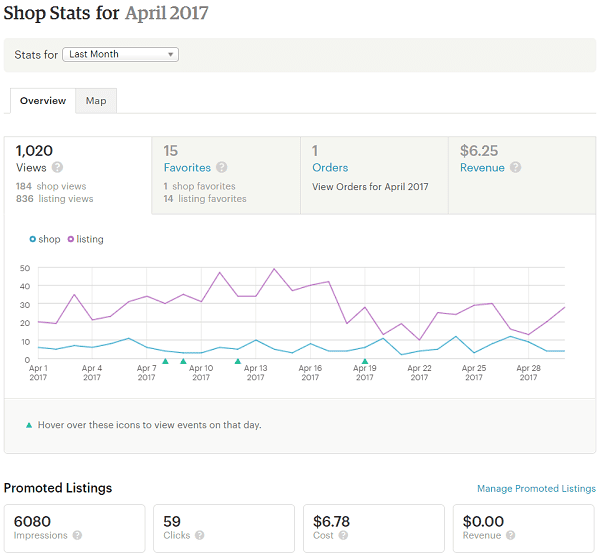Screen dimensions: 600x556
Task: Toggle the listing series in chart legend
Action: pyautogui.click(x=85, y=239)
